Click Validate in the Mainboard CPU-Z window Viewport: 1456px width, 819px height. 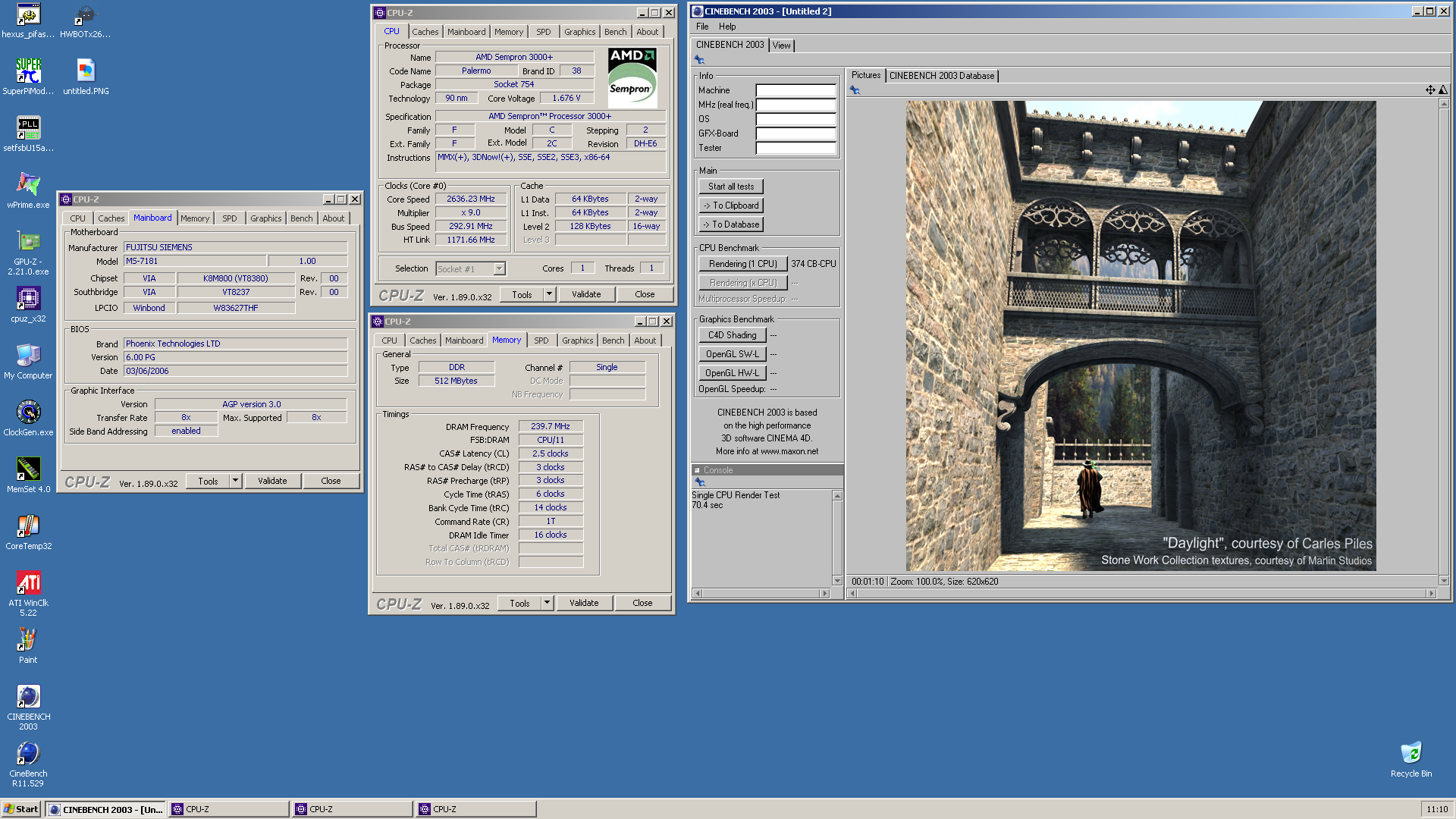(x=272, y=481)
